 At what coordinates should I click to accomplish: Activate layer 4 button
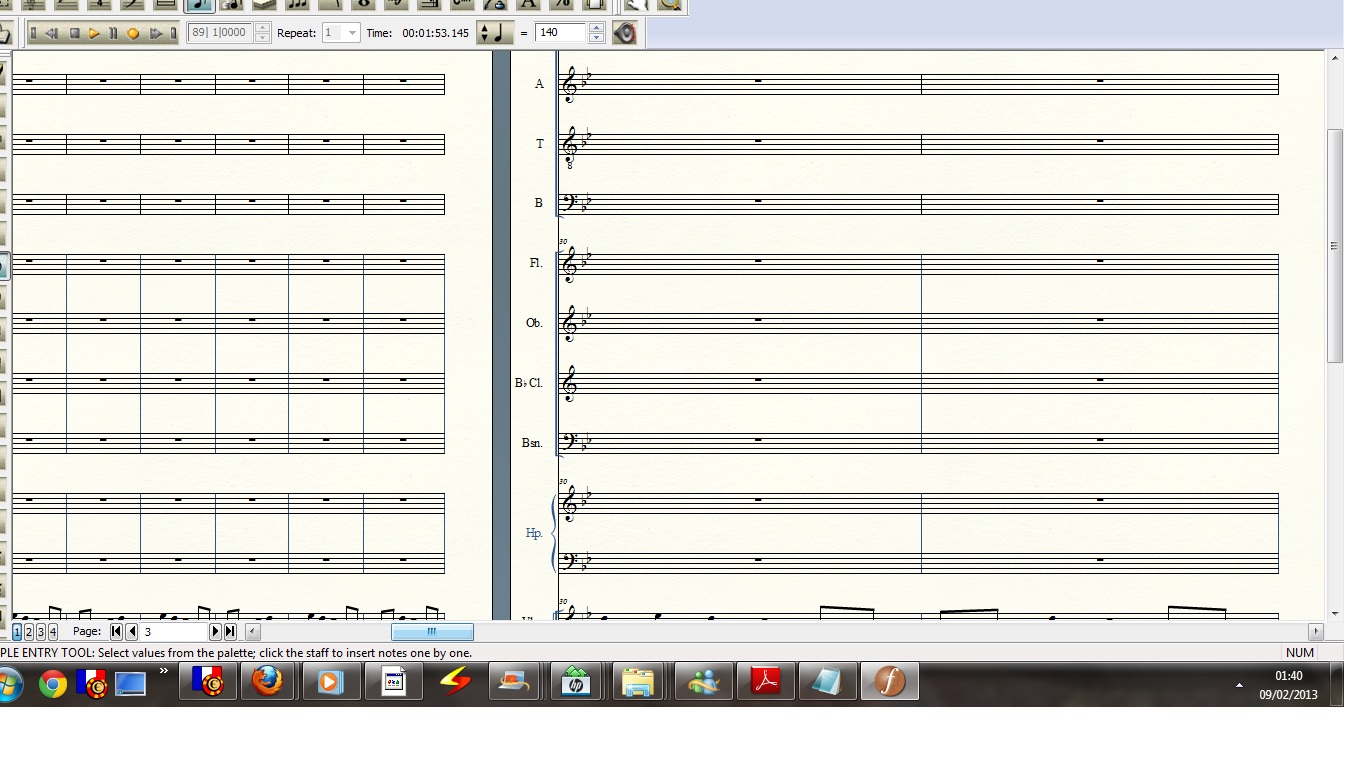[x=53, y=632]
